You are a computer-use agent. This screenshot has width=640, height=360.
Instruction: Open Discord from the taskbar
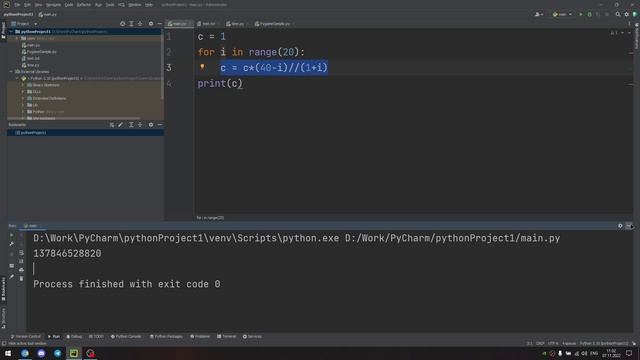pos(41,353)
